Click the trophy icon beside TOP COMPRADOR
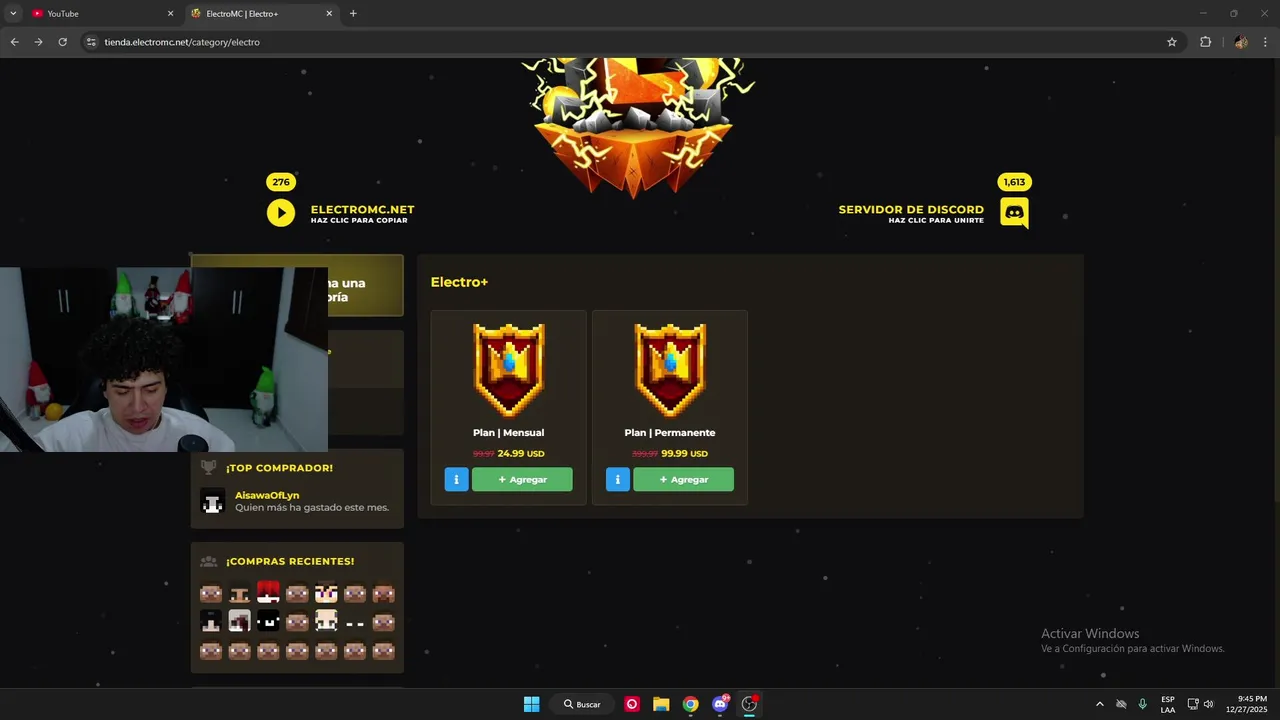 (208, 467)
